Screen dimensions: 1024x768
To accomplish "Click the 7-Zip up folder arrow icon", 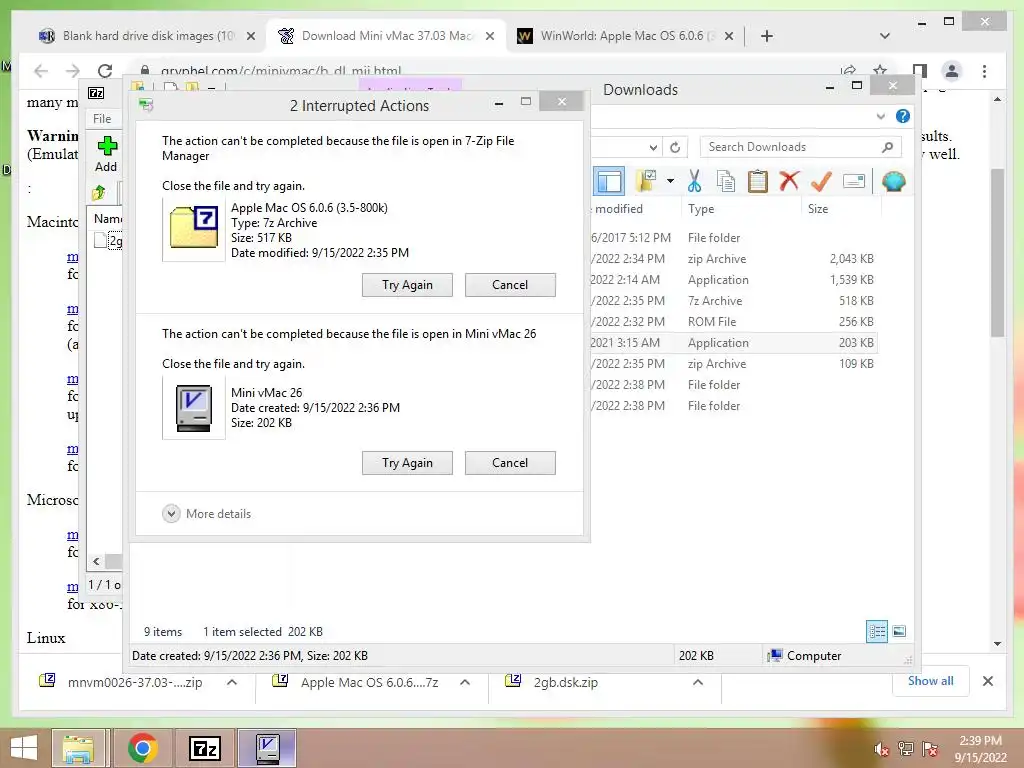I will pyautogui.click(x=99, y=193).
